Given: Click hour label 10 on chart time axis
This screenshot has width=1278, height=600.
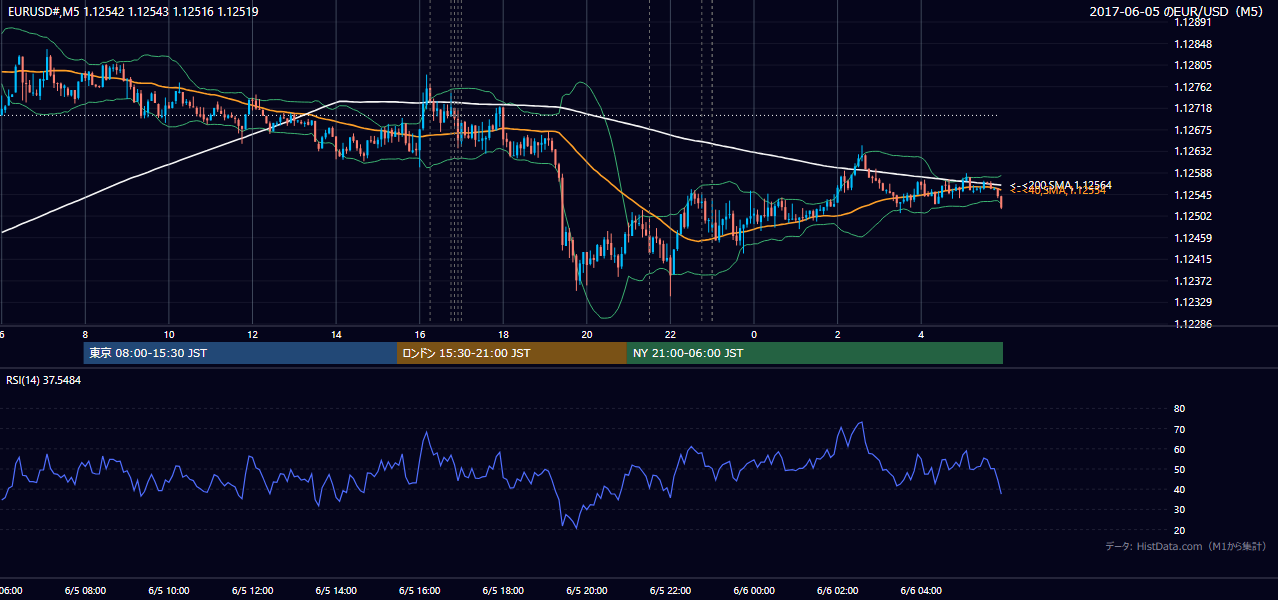Looking at the screenshot, I should (x=169, y=335).
